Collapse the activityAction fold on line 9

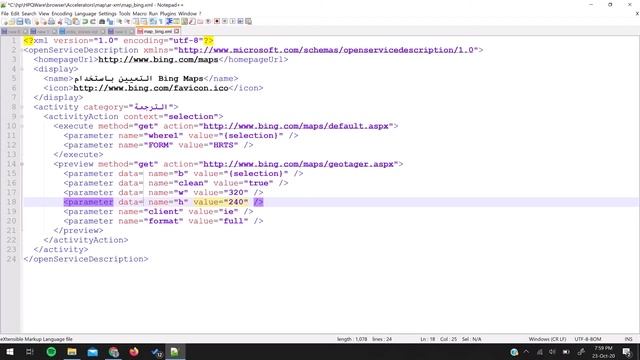pos(22,117)
